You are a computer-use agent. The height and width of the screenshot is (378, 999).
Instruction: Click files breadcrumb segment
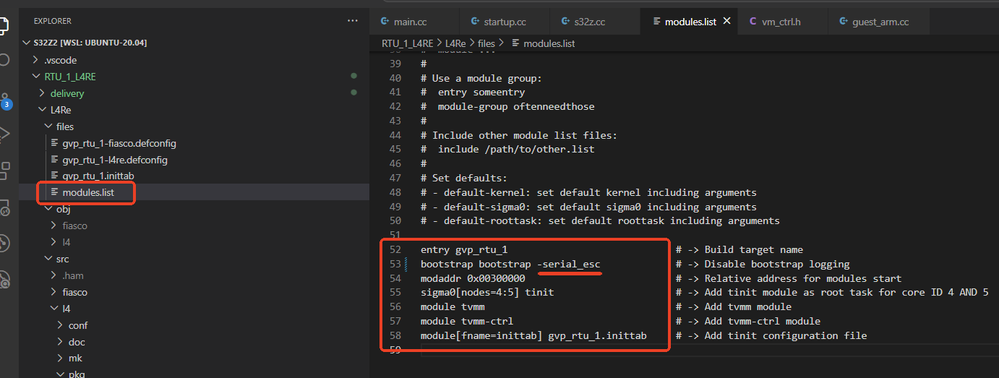pos(485,43)
